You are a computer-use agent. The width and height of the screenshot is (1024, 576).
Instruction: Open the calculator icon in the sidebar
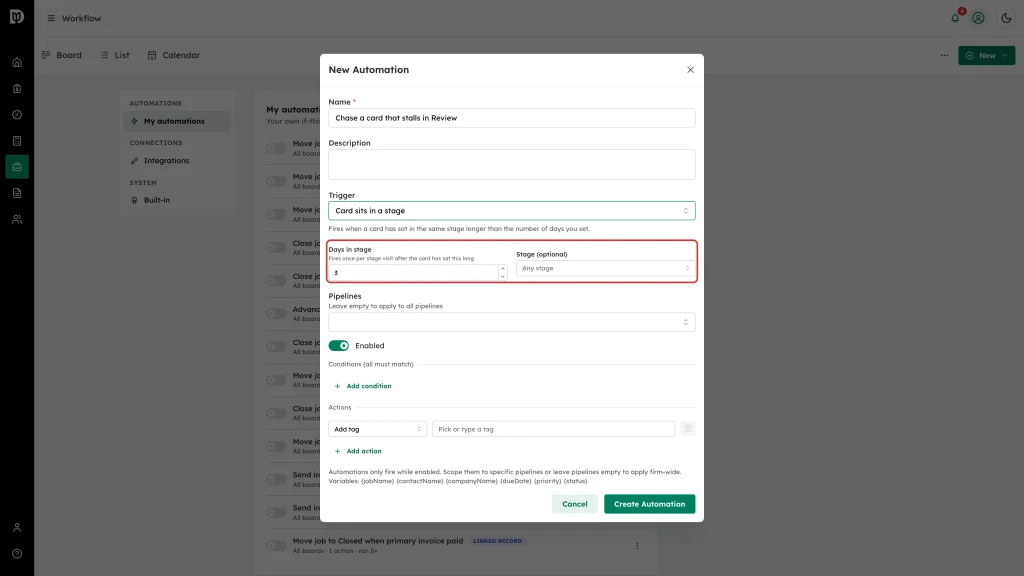[x=17, y=141]
